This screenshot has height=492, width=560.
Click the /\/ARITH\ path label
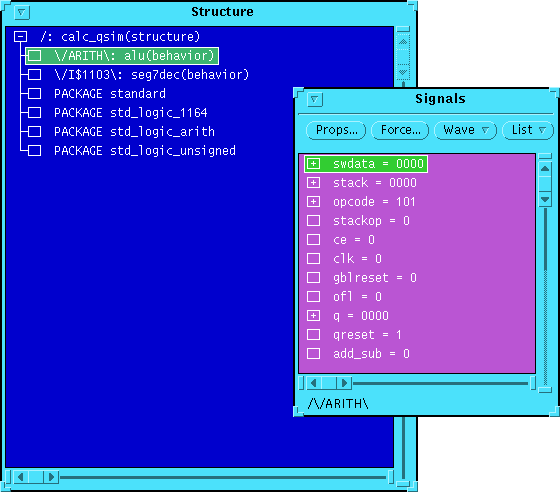(x=338, y=404)
